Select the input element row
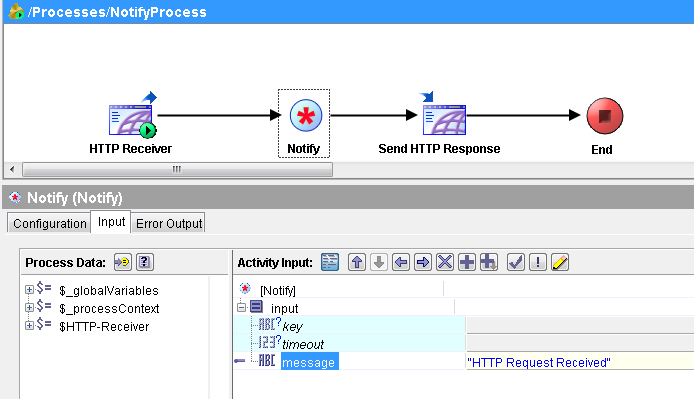This screenshot has width=694, height=399. tap(284, 308)
